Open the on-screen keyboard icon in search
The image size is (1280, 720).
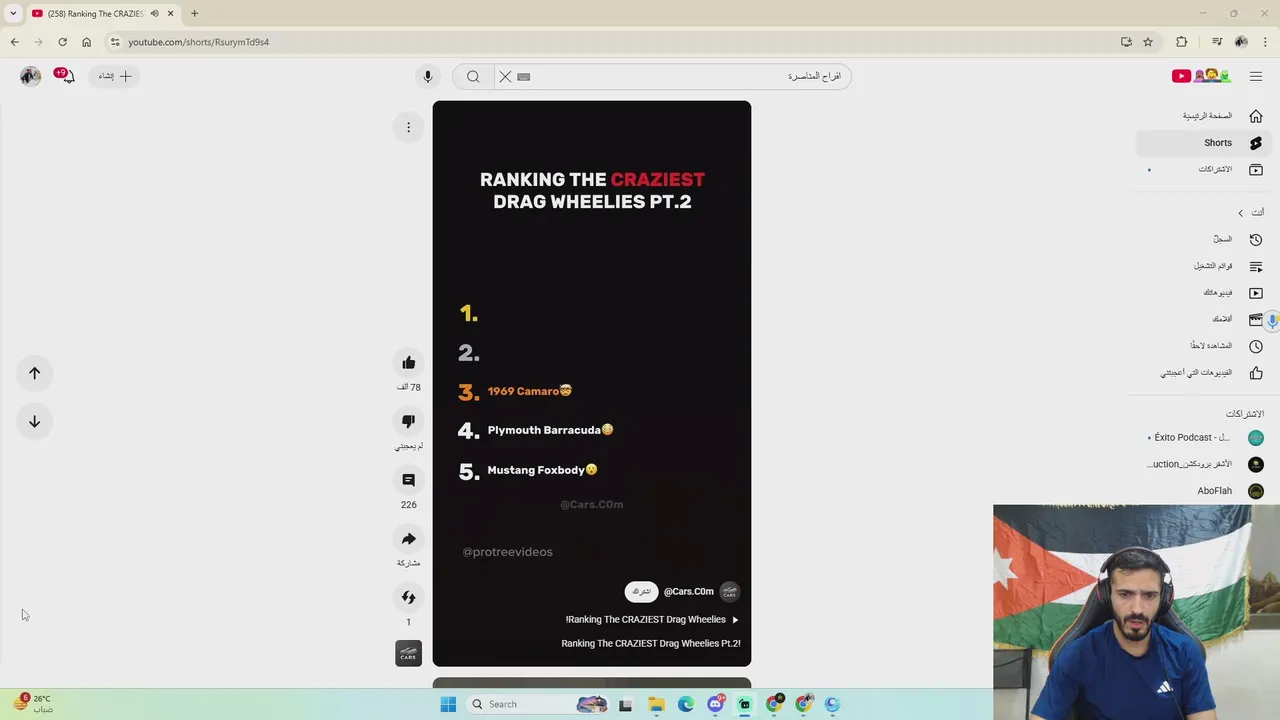(x=523, y=76)
